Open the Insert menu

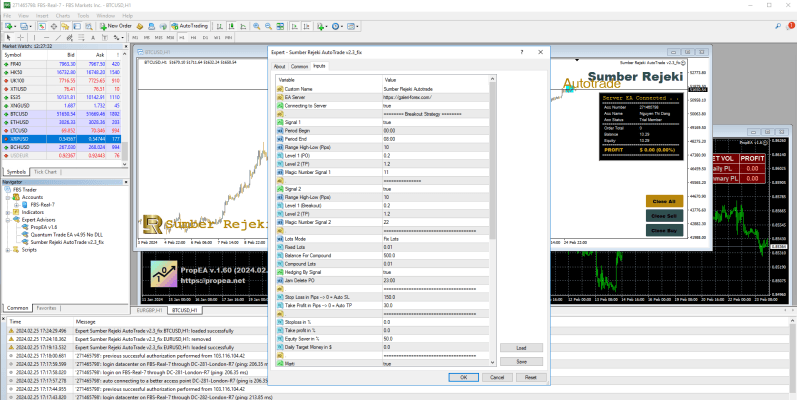(x=42, y=16)
